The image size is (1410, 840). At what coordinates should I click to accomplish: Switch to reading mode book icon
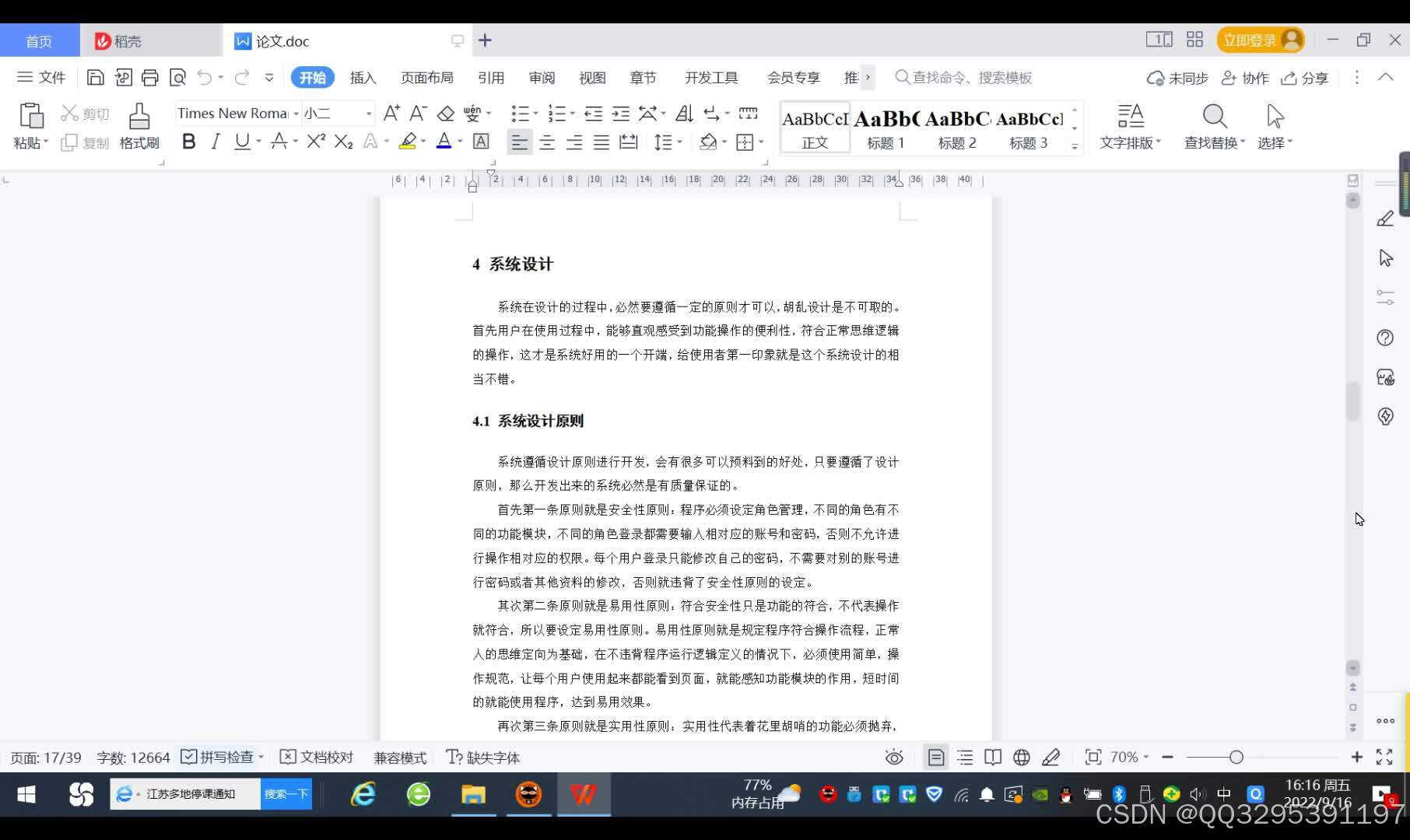pos(993,758)
